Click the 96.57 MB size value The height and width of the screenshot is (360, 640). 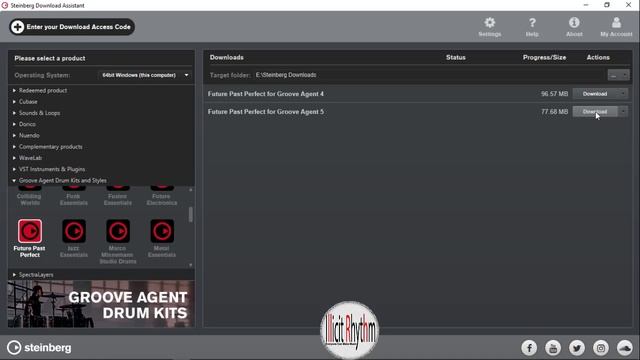(554, 94)
